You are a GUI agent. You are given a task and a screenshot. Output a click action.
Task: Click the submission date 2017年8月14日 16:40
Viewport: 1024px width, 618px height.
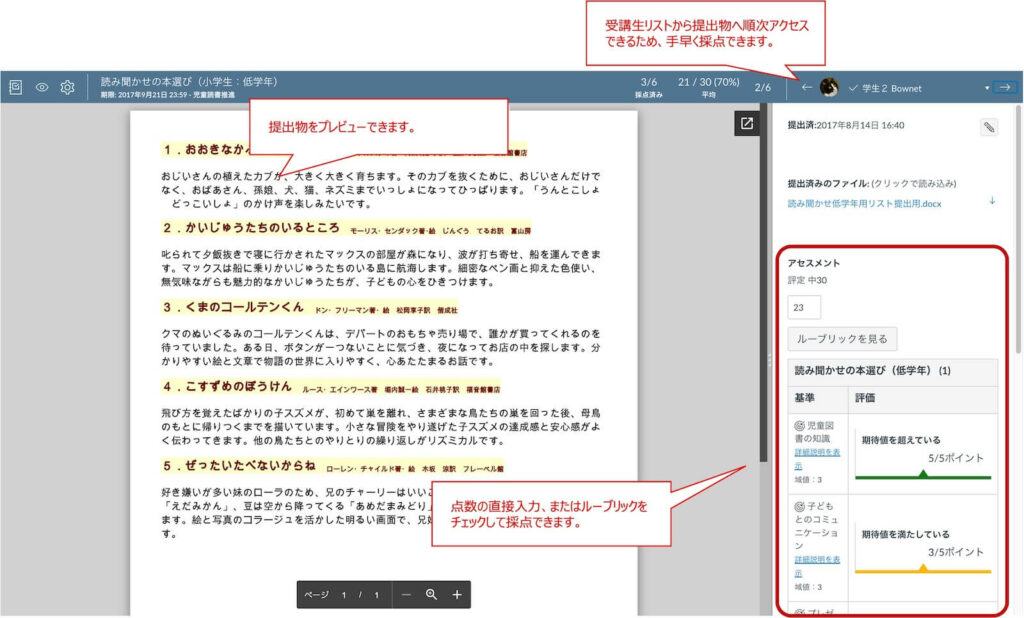point(860,125)
